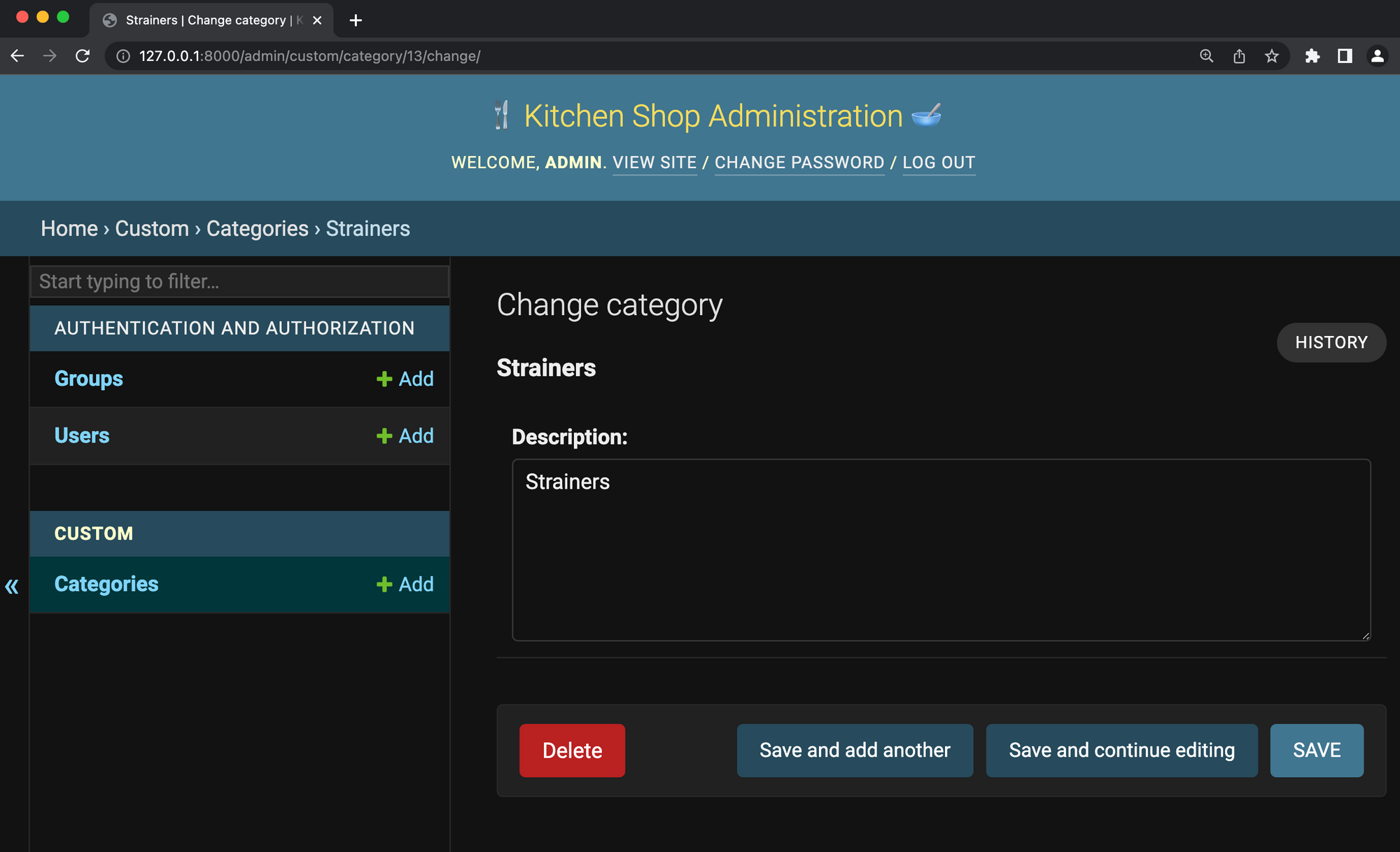This screenshot has width=1400, height=852.
Task: Open a new browser tab with the plus icon
Action: tap(356, 20)
